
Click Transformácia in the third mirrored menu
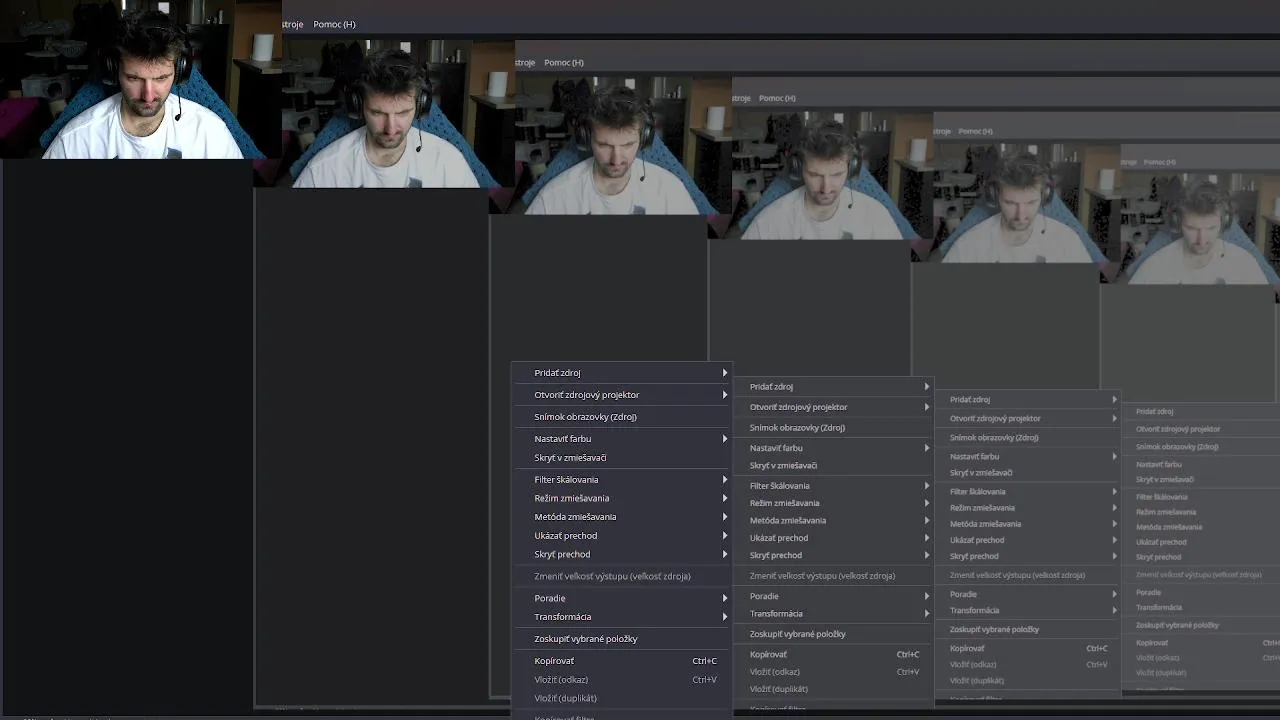pos(1028,610)
